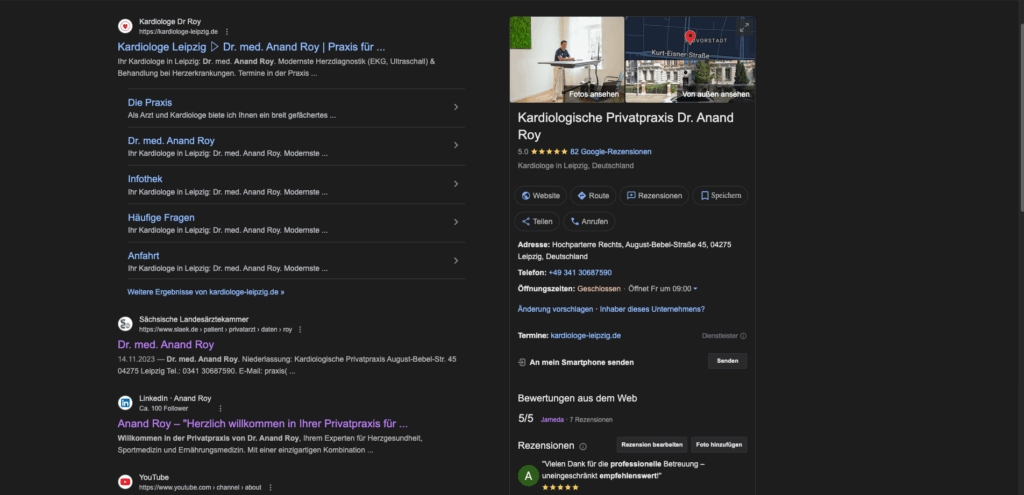
Task: Click info icon next to Rezensionen heading
Action: tap(583, 446)
